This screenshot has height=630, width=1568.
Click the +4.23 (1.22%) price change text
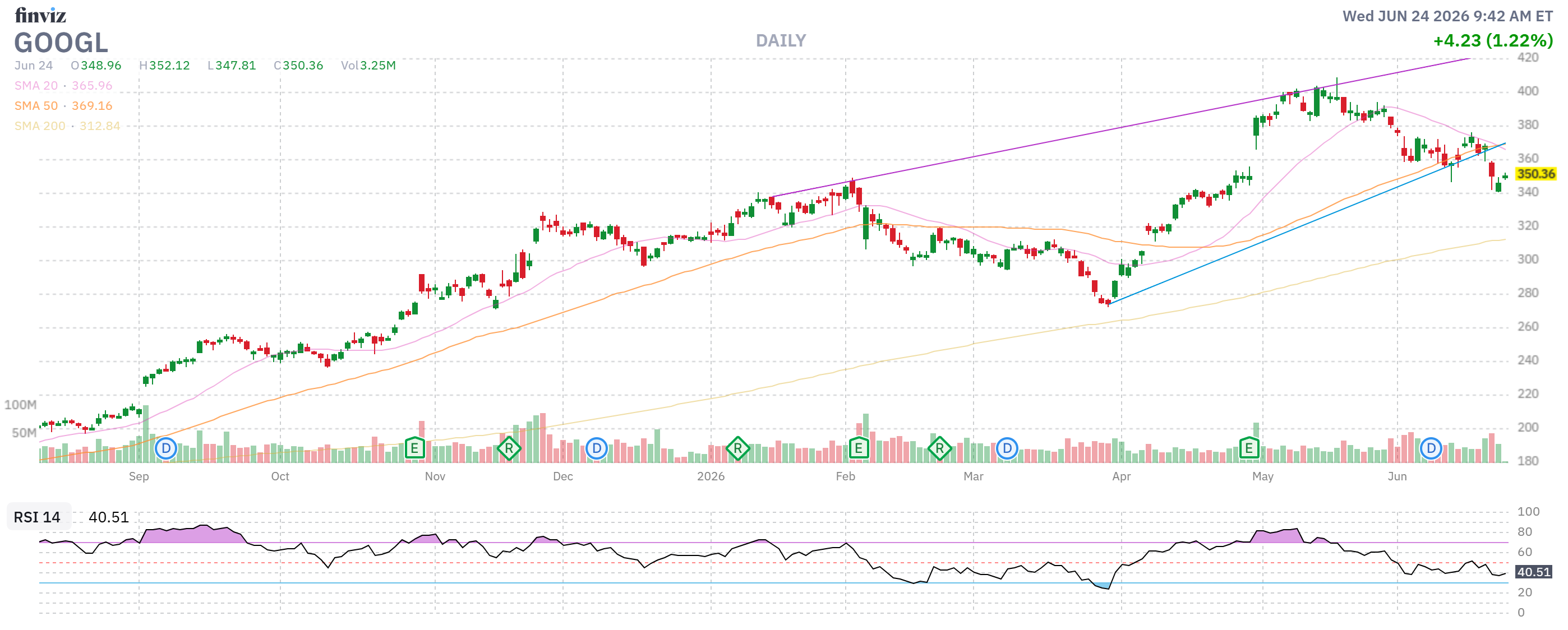(1493, 41)
